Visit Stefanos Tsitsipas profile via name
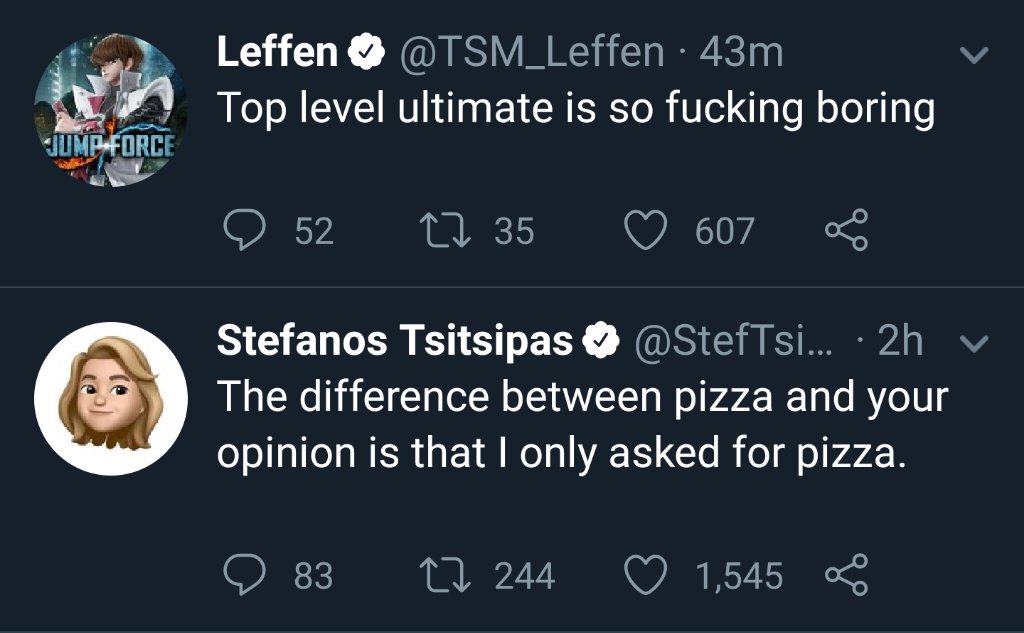 tap(395, 341)
